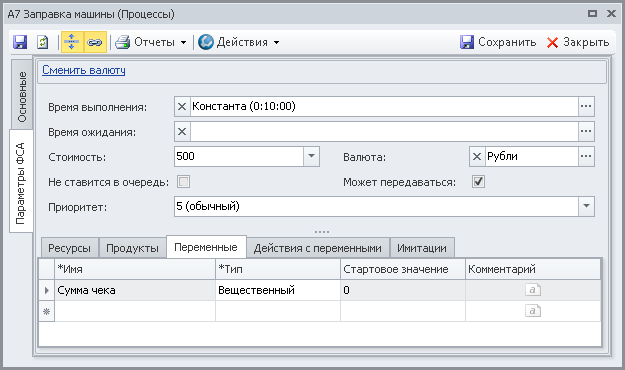
Task: Click the Комментарий column header
Action: coord(533,269)
